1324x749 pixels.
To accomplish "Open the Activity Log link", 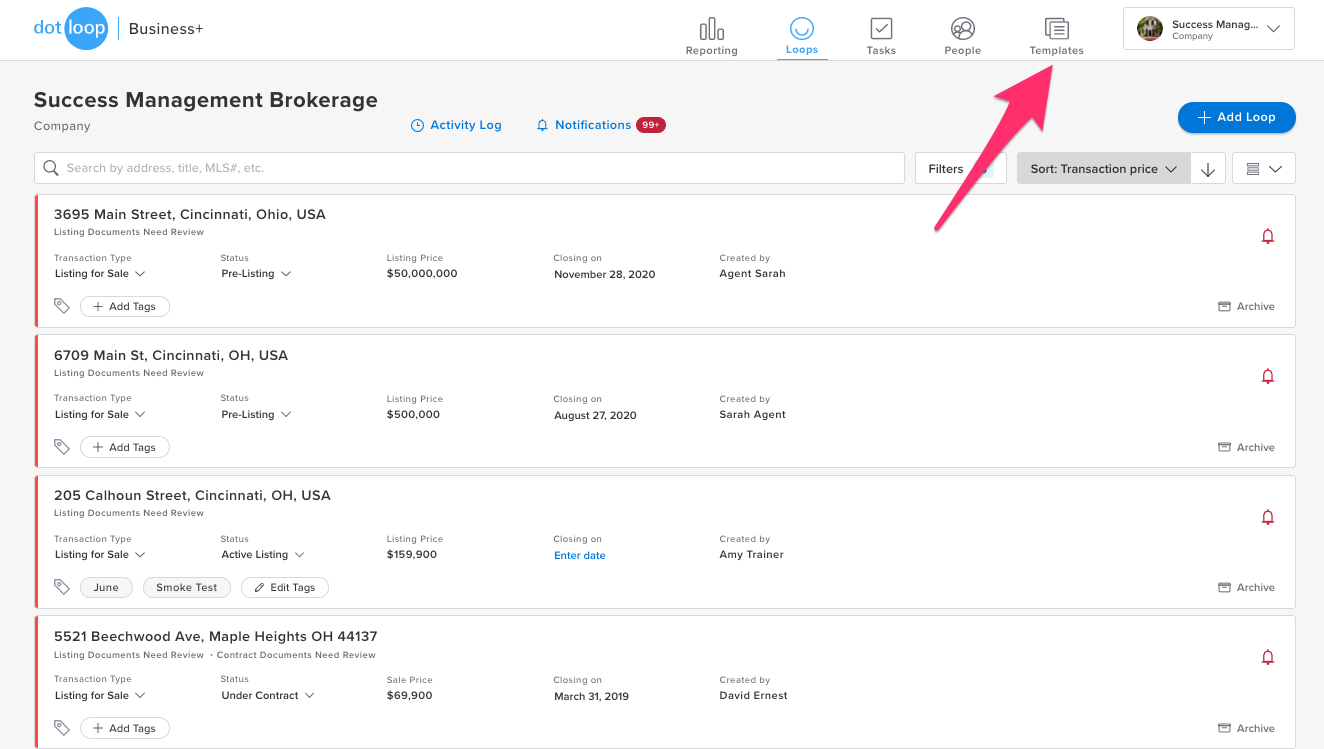I will 456,125.
